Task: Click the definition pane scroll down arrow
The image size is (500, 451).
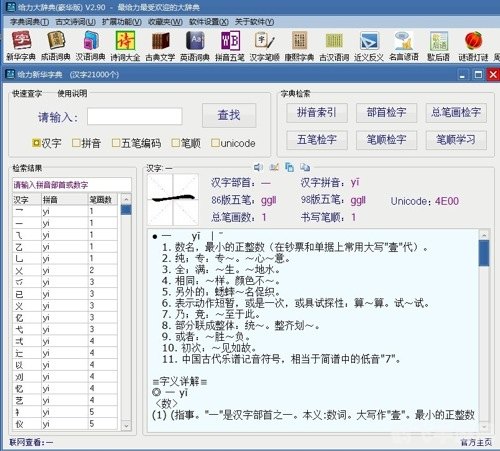Action: 484,426
